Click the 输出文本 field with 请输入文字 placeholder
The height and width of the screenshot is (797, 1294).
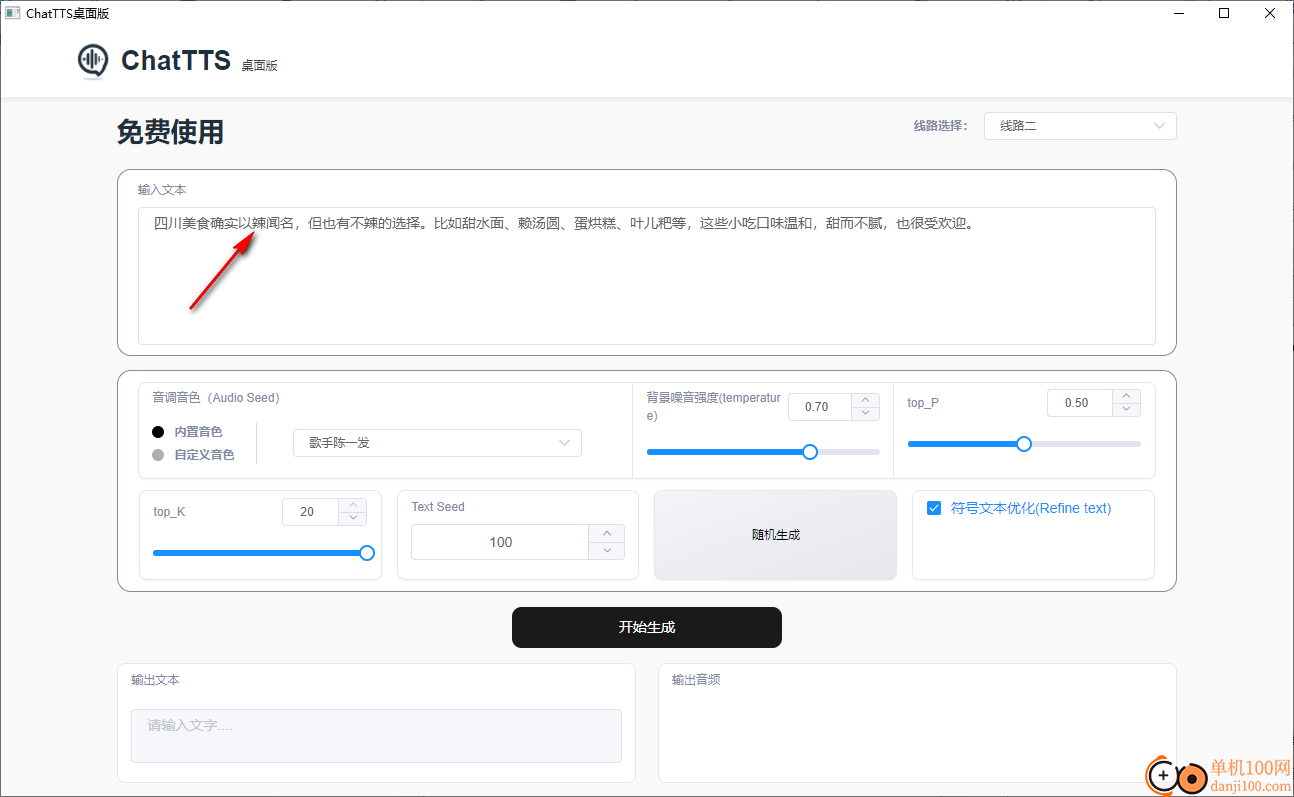(x=376, y=736)
